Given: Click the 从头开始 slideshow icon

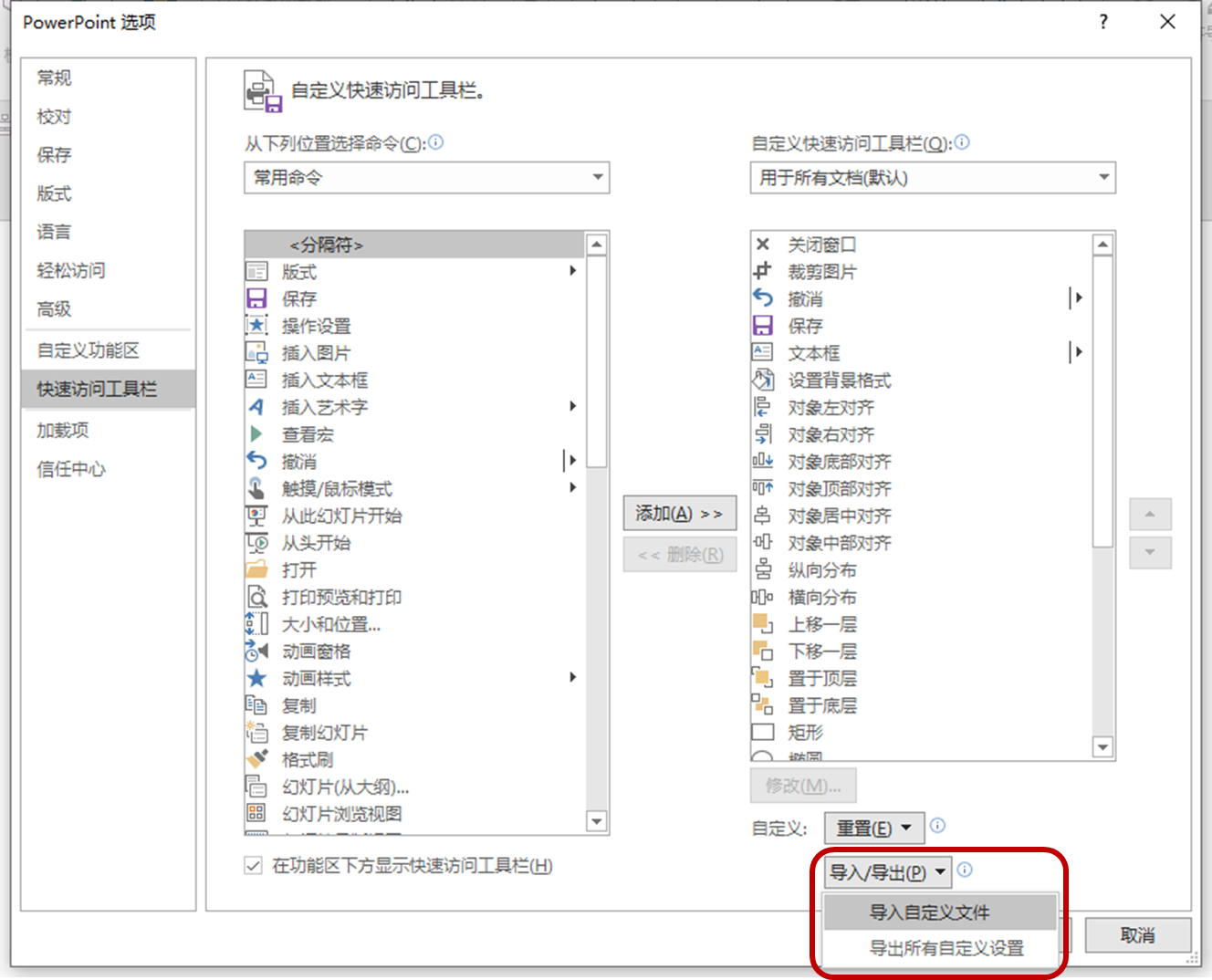Looking at the screenshot, I should [x=256, y=543].
